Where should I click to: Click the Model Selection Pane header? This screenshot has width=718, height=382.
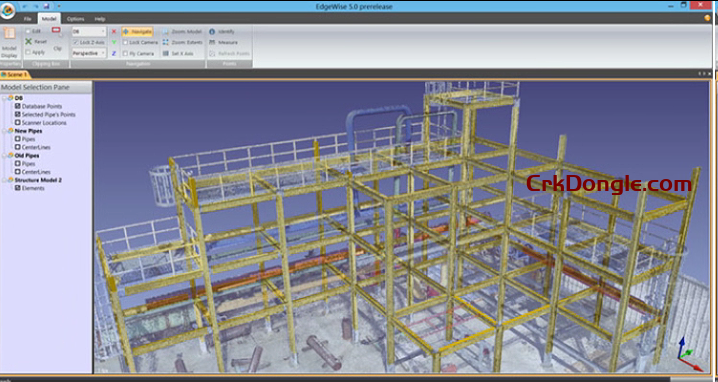pyautogui.click(x=46, y=87)
